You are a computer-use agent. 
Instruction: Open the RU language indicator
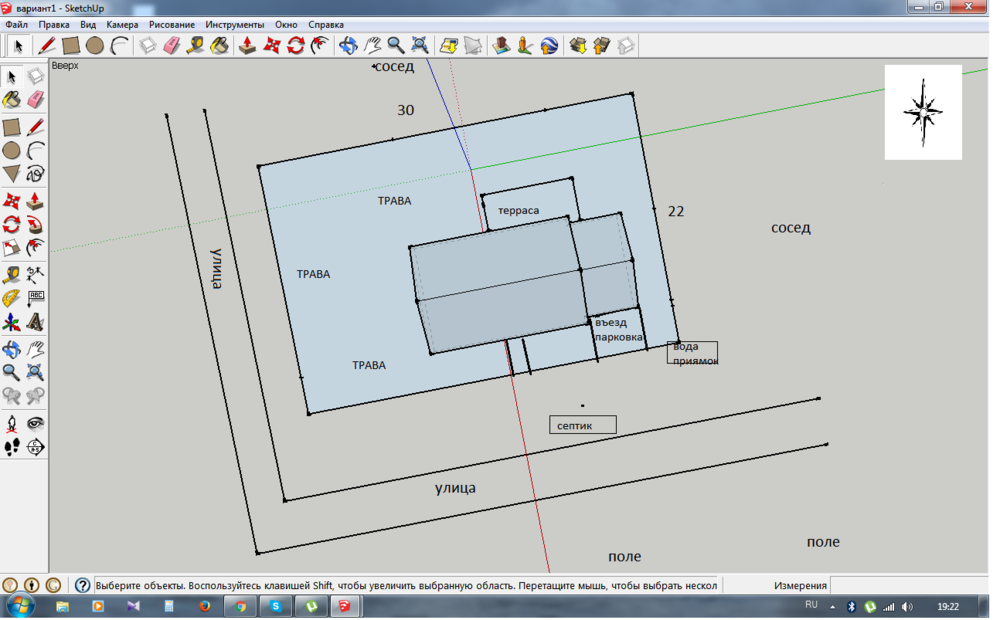tap(811, 605)
